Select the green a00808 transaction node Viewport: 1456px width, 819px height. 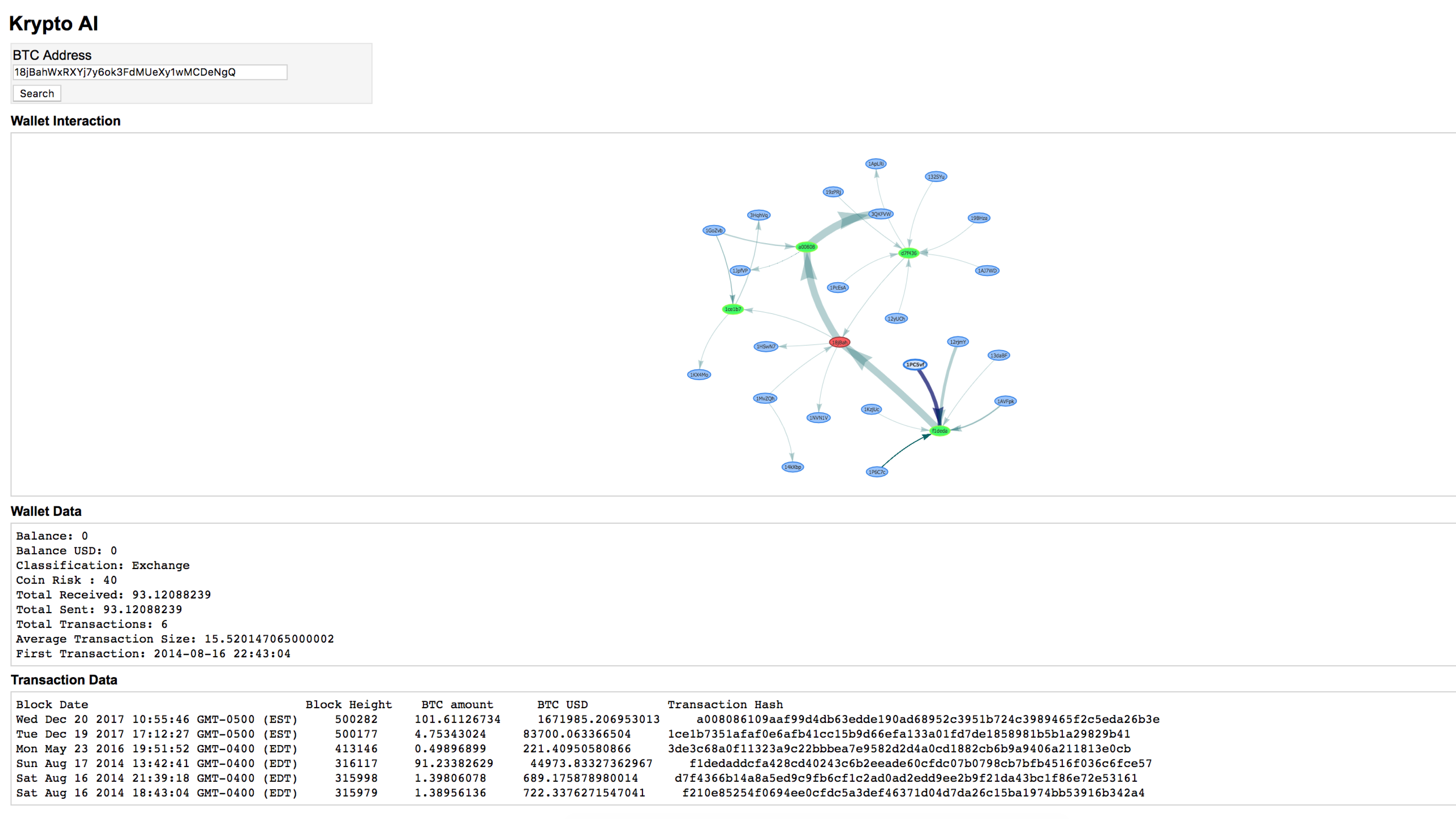click(806, 246)
